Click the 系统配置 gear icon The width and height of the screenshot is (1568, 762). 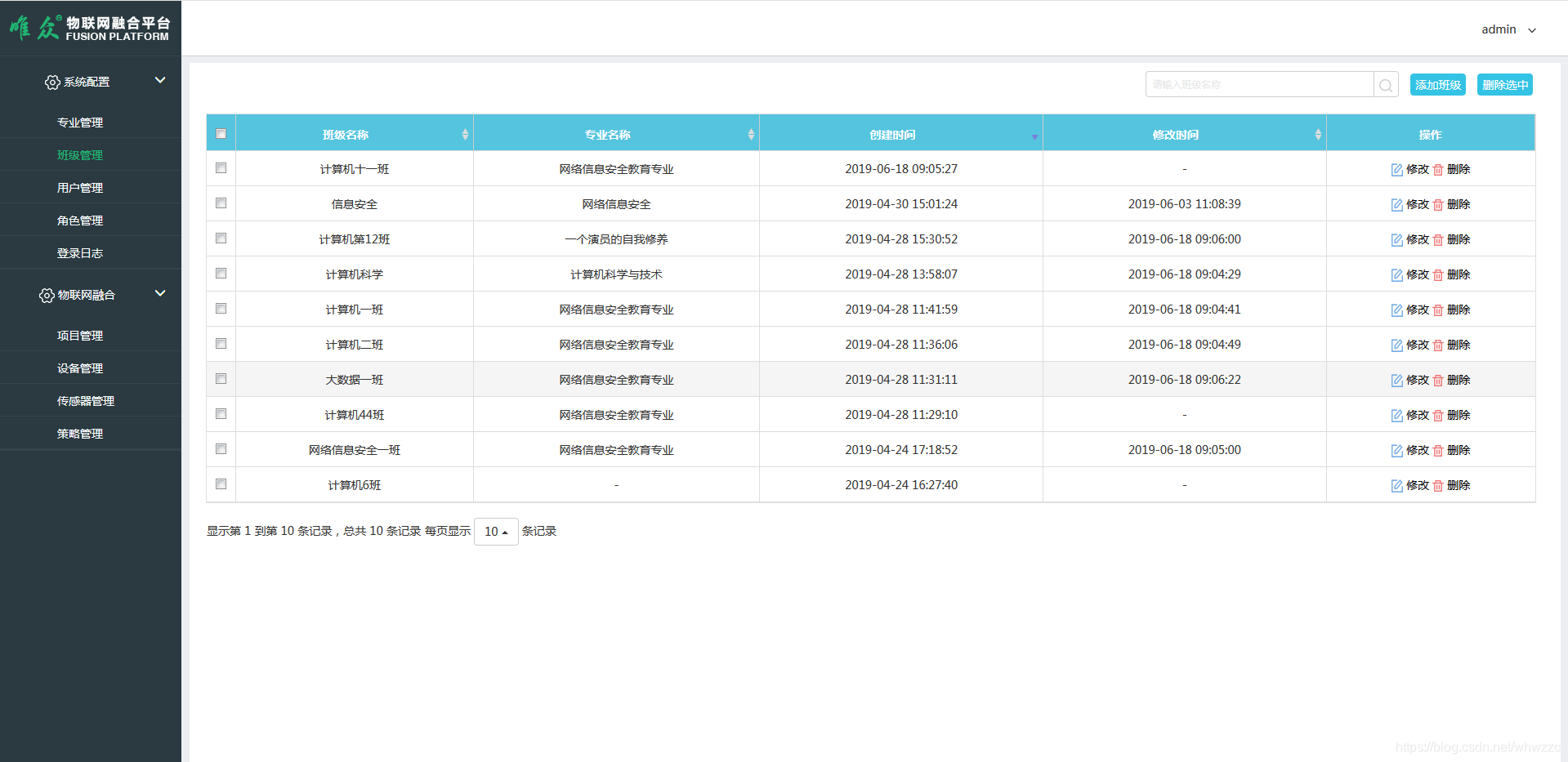click(52, 82)
